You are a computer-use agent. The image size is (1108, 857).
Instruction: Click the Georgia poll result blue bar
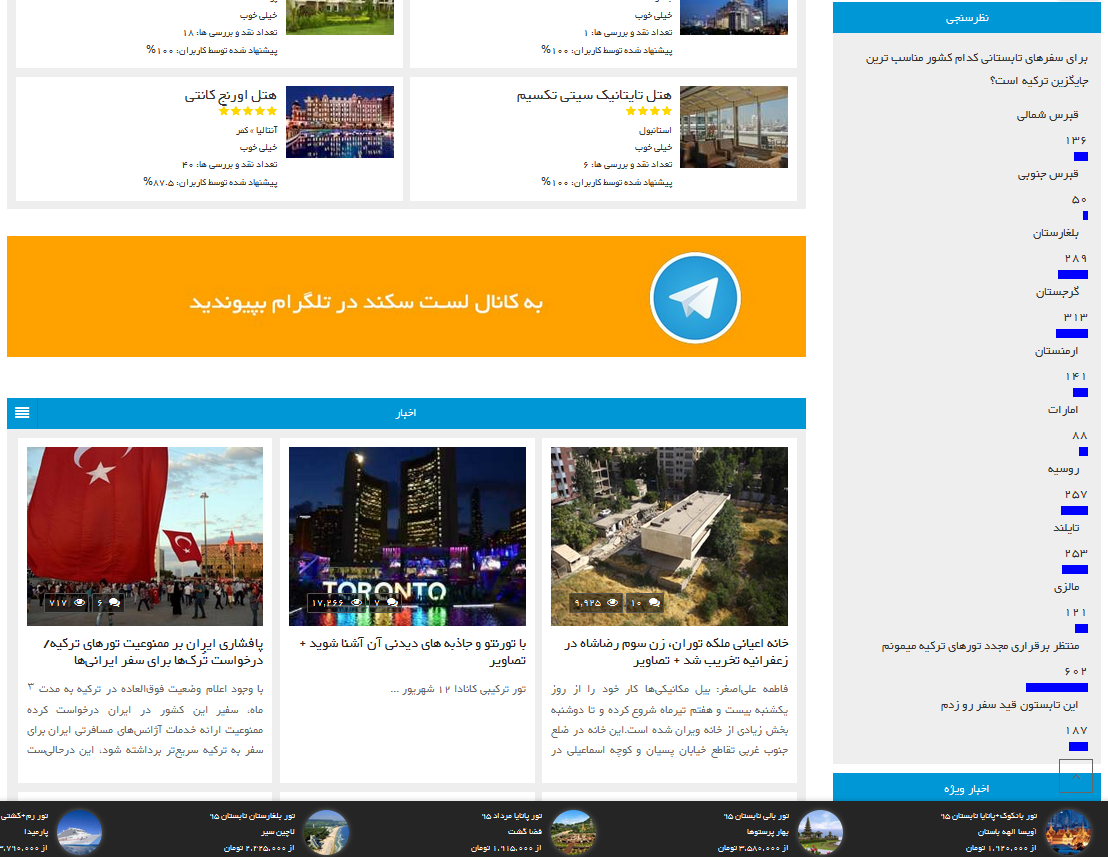[x=1072, y=334]
